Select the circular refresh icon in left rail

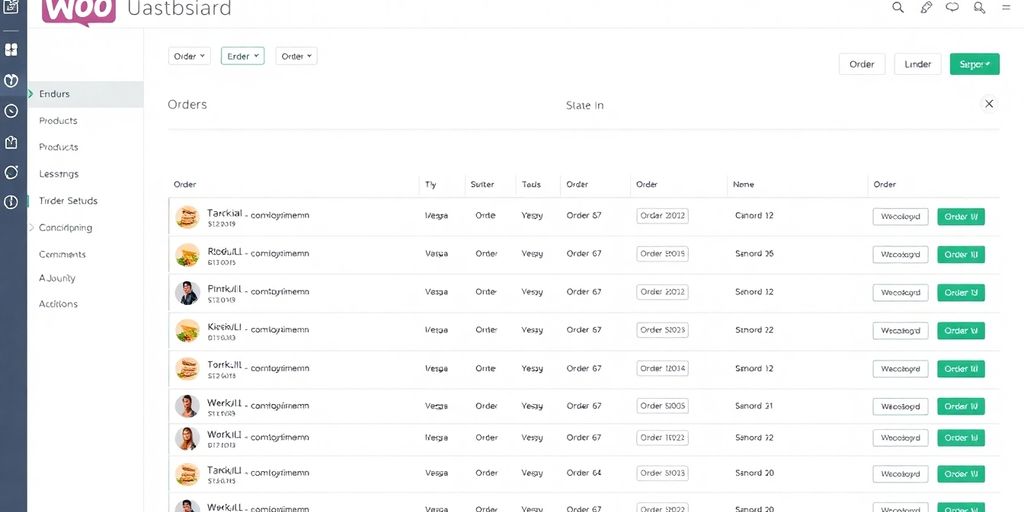pos(11,172)
